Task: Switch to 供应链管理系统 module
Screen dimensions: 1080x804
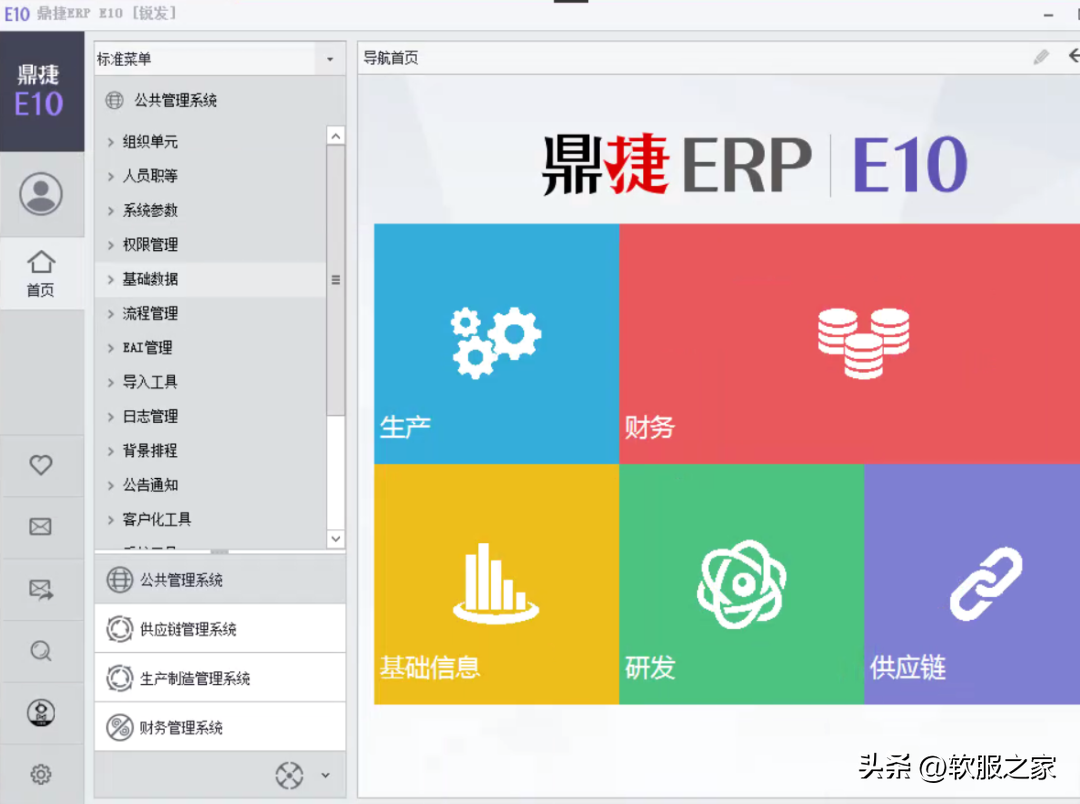Action: 220,629
